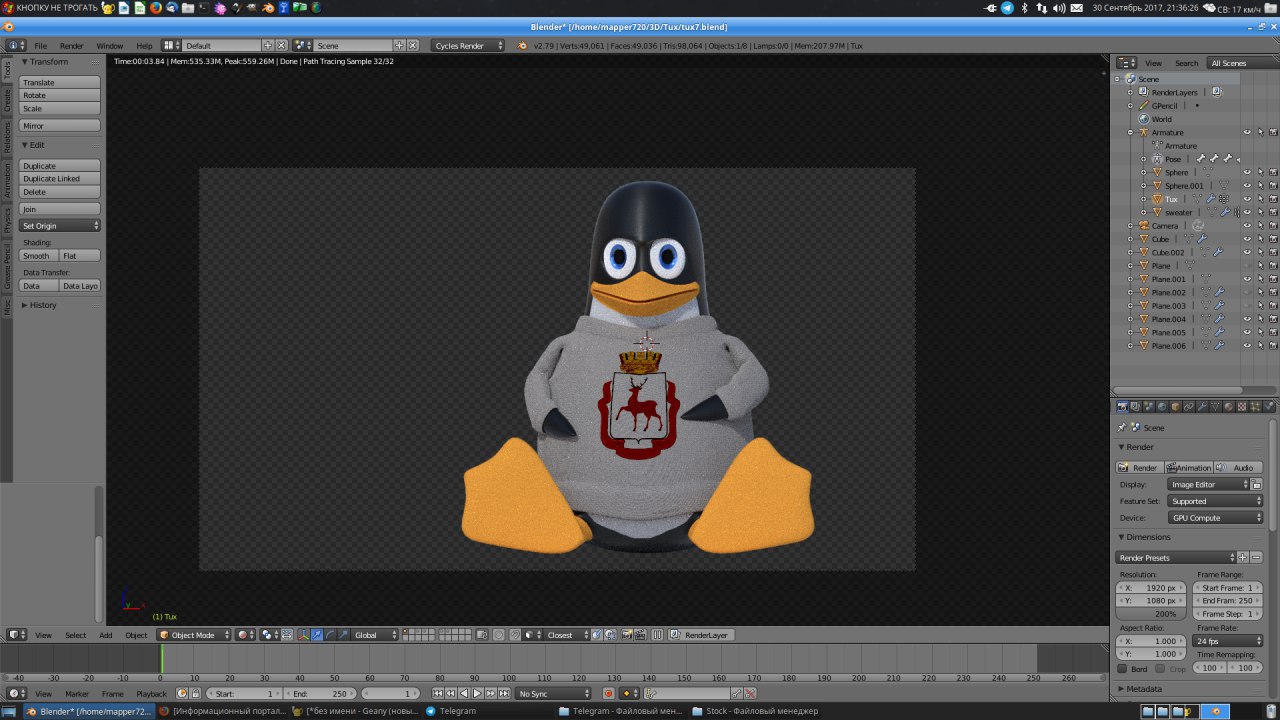Open the GPU Compute device dropdown
This screenshot has width=1280, height=720.
[1215, 518]
